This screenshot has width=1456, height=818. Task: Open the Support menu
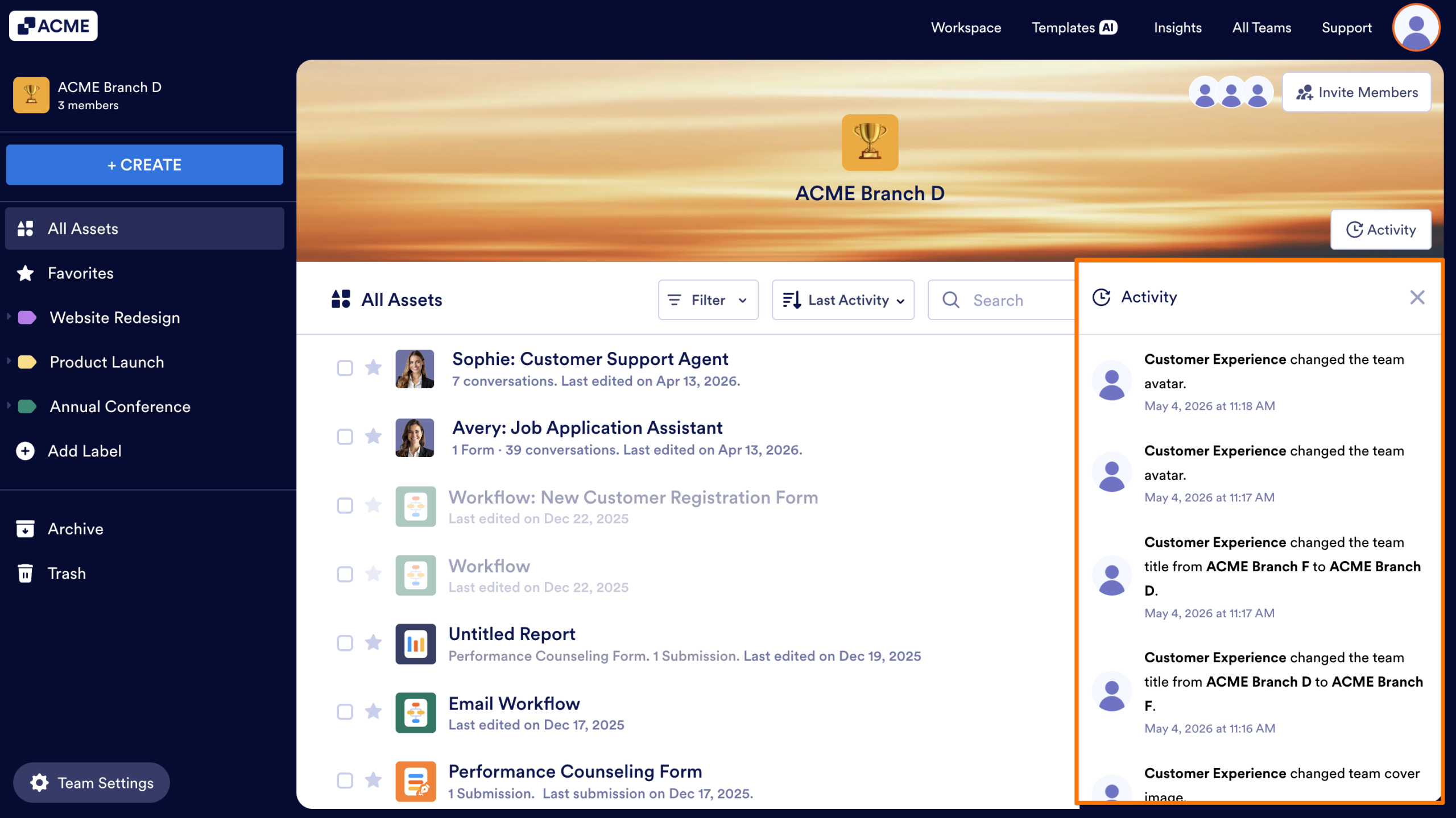(1346, 27)
